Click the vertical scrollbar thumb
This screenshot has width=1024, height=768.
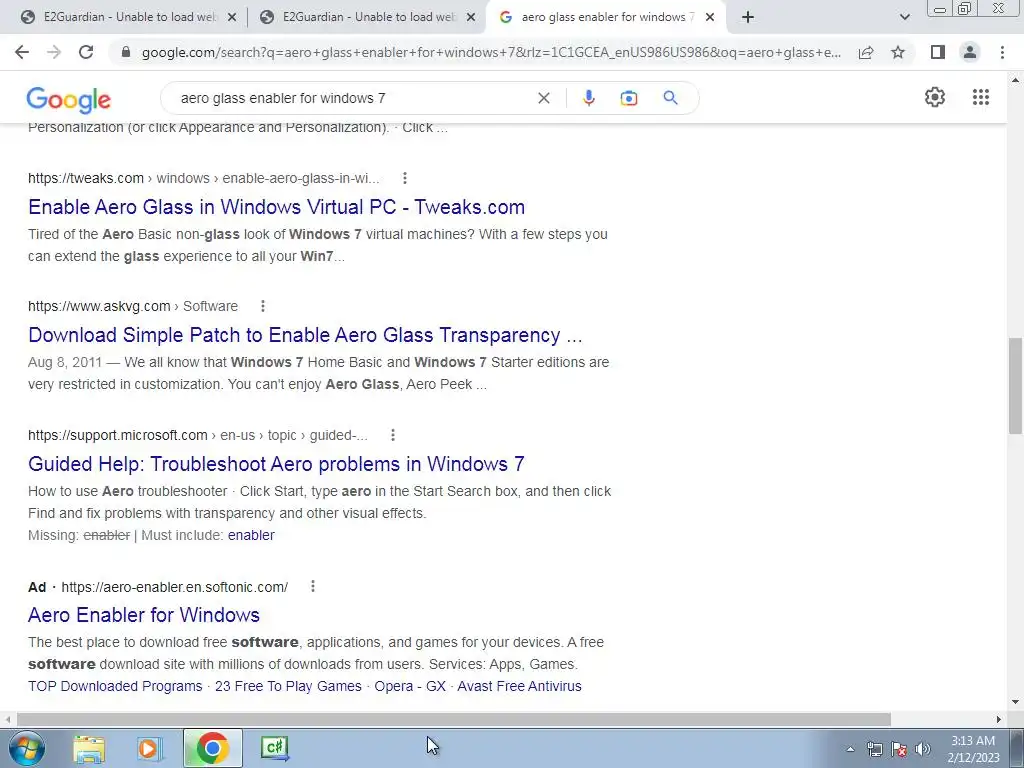point(1015,385)
